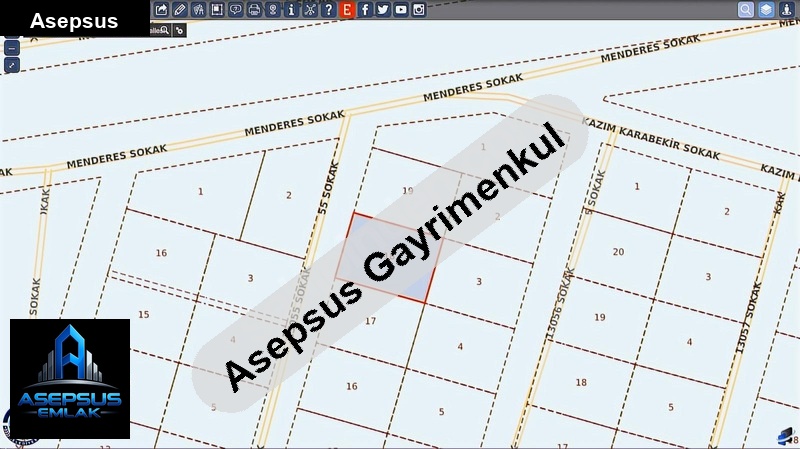The height and width of the screenshot is (449, 800).
Task: Toggle the search magnifier panel
Action: tap(746, 9)
